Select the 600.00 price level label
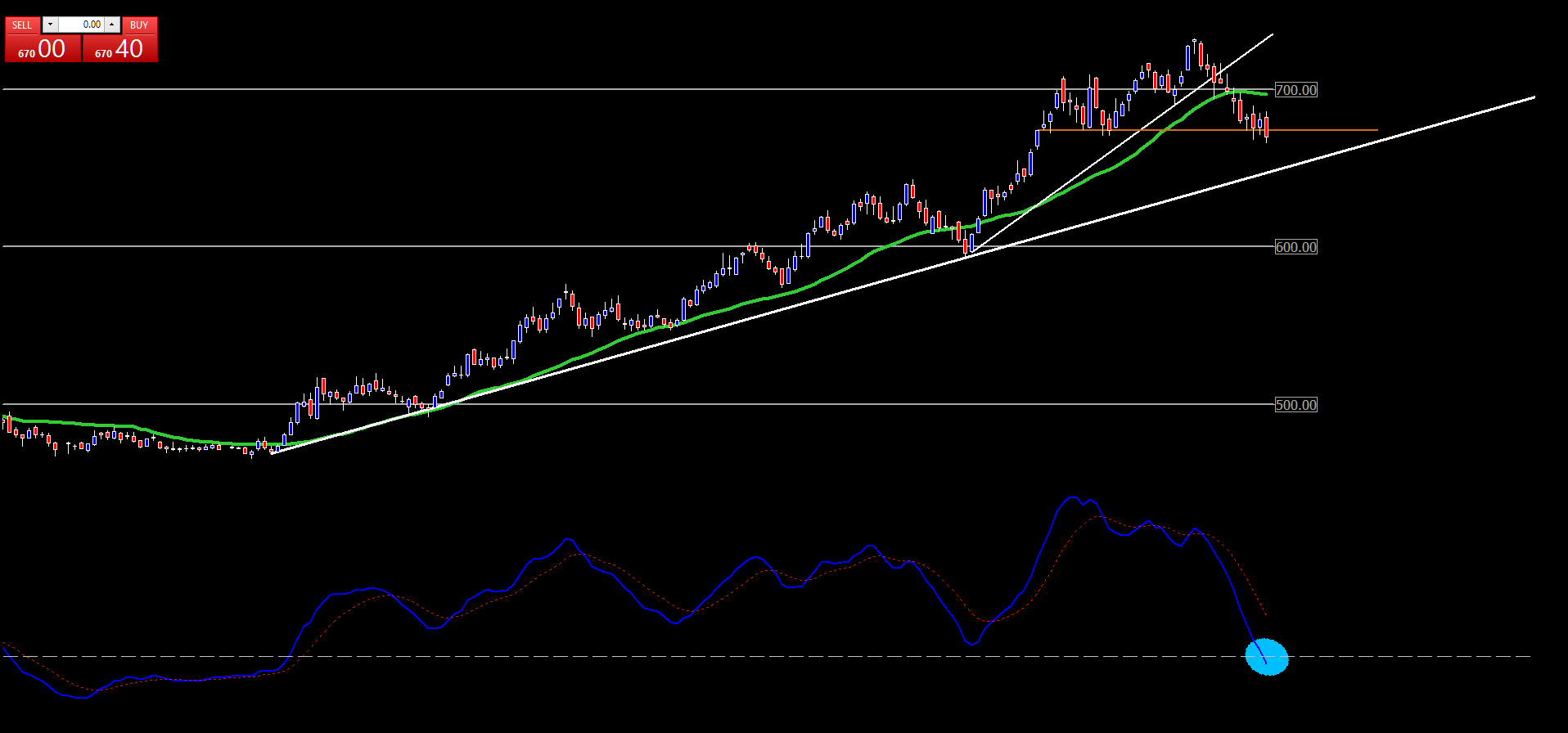This screenshot has width=1568, height=733. click(x=1296, y=247)
